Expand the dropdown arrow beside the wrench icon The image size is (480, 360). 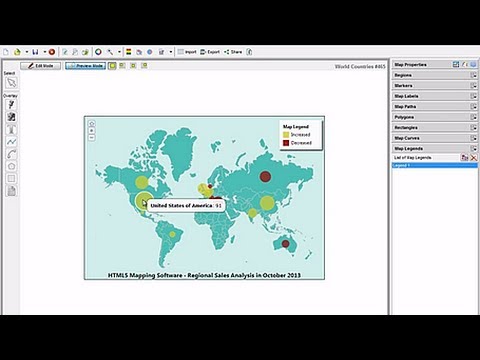tap(119, 52)
